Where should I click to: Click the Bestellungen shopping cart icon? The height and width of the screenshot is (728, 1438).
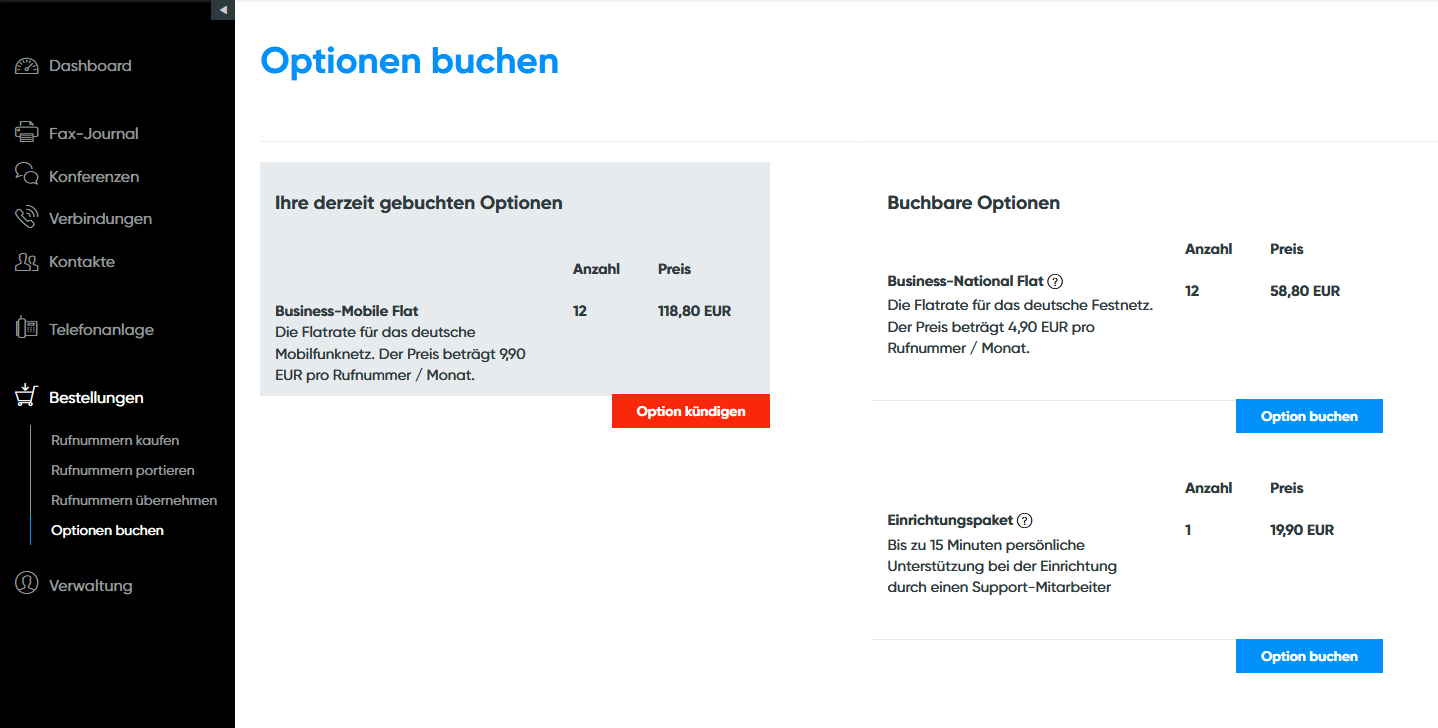26,397
